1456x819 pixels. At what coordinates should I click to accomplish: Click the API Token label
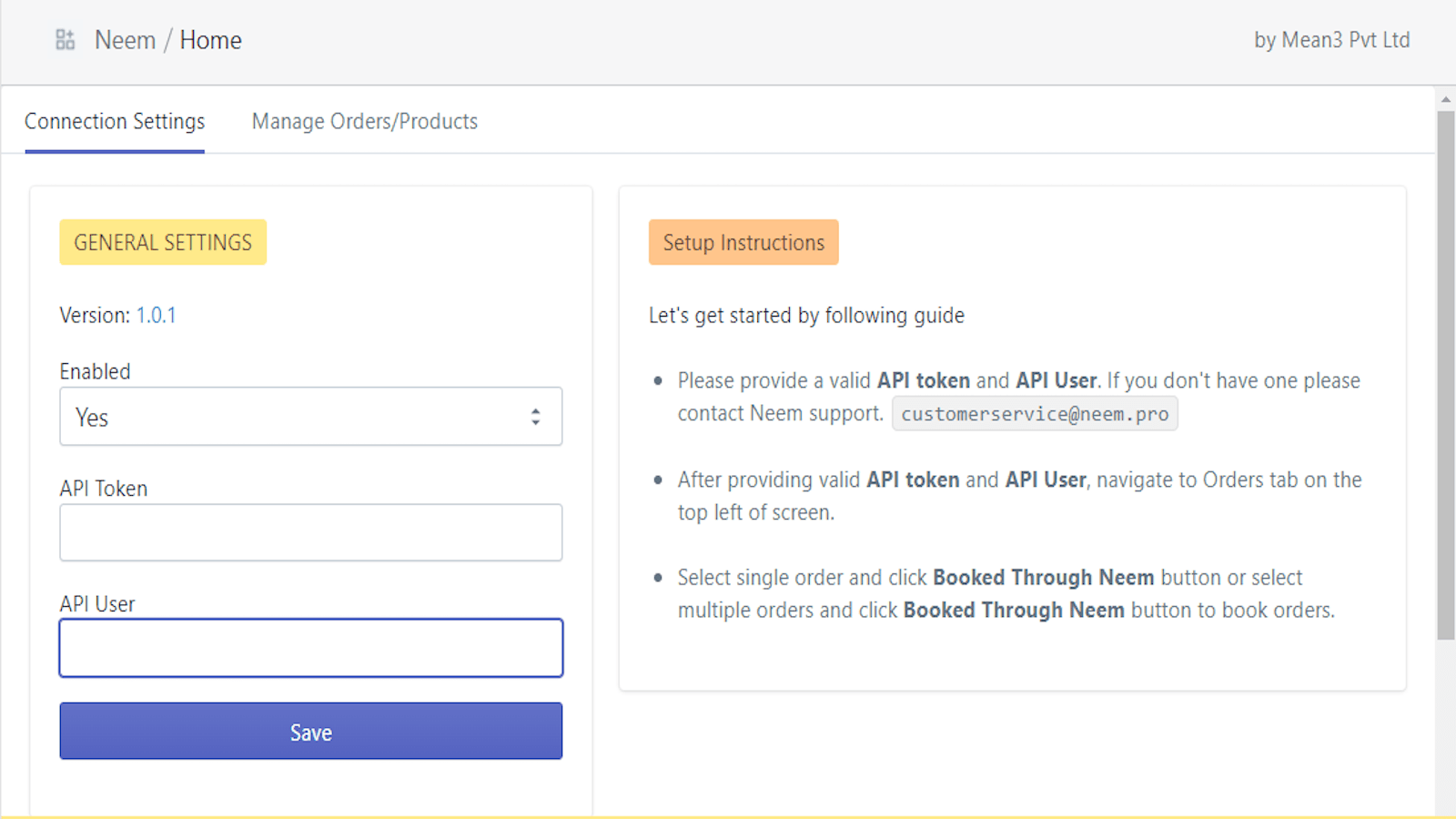(x=104, y=489)
